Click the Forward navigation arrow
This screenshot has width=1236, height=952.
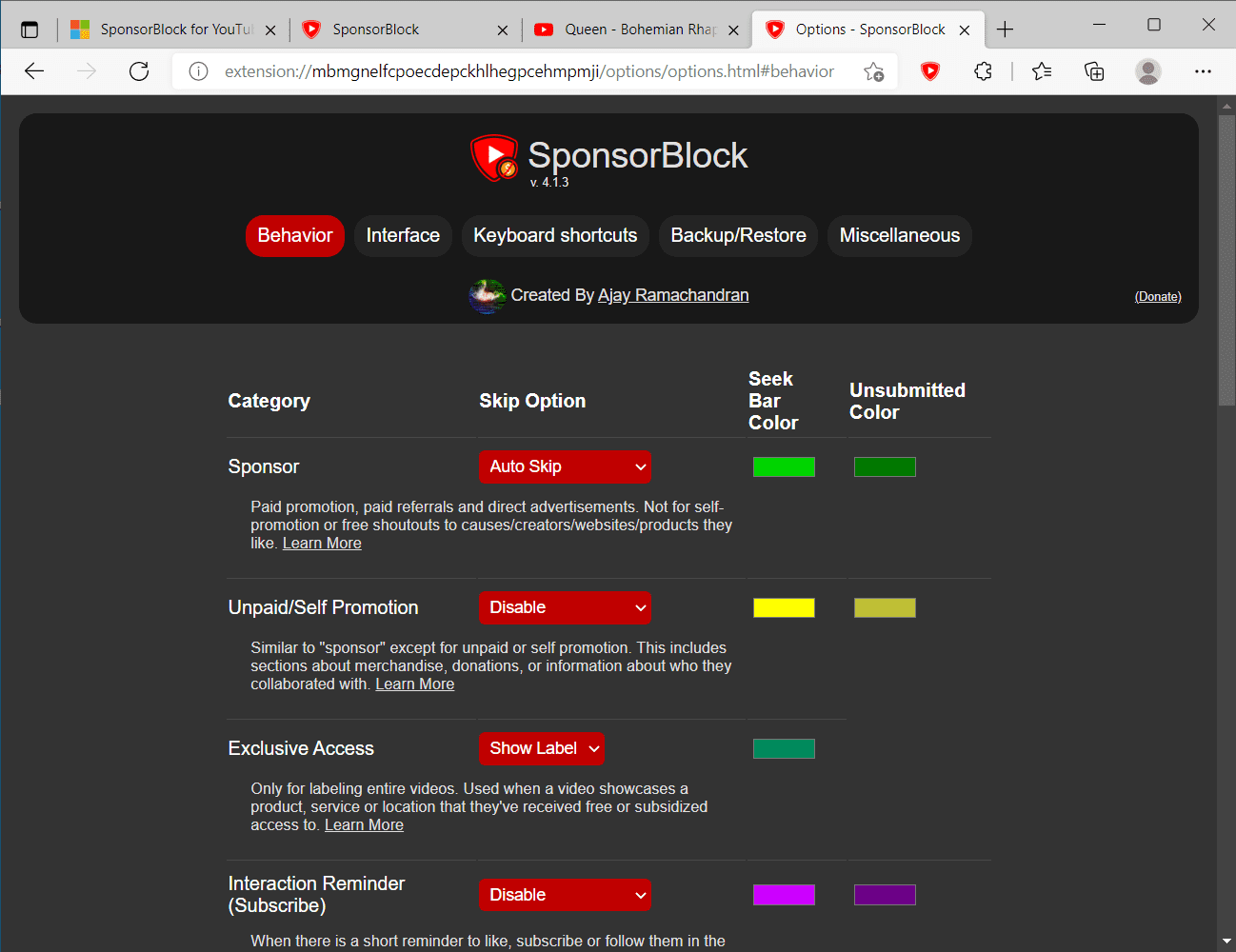[87, 71]
